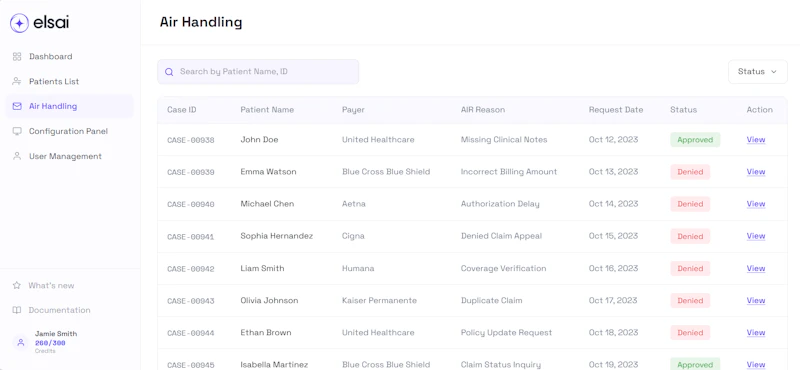Click Jamie Smith's avatar icon
Image resolution: width=800 pixels, height=370 pixels.
(x=20, y=342)
